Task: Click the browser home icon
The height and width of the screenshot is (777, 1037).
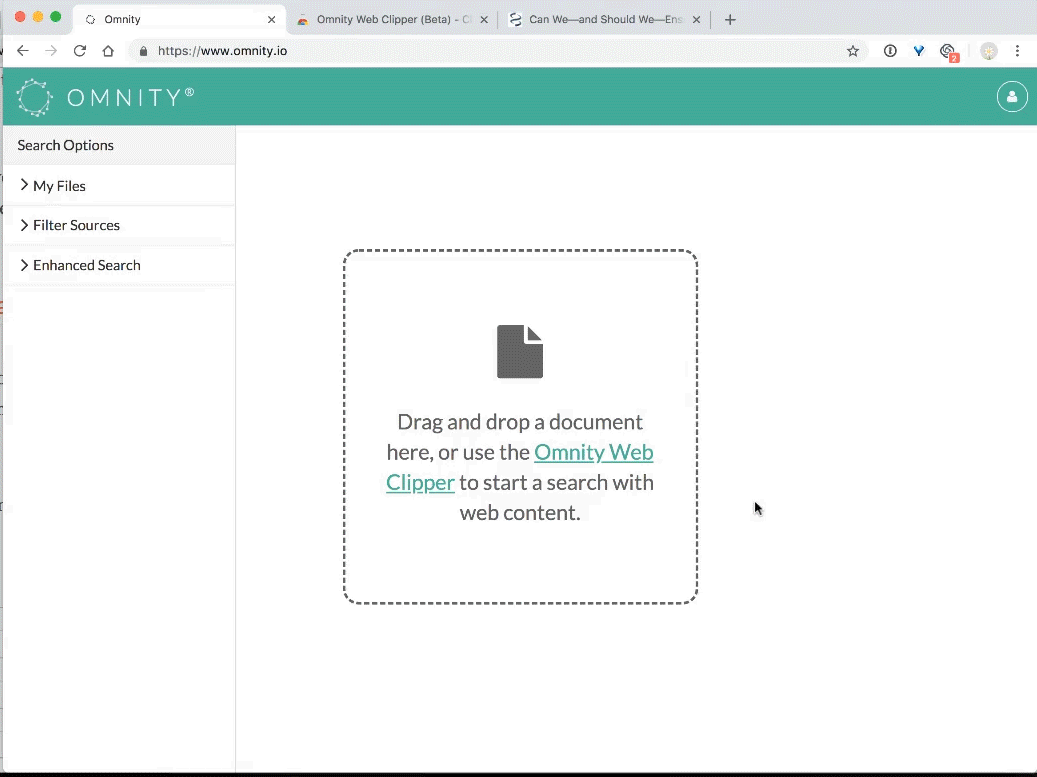Action: pyautogui.click(x=108, y=51)
